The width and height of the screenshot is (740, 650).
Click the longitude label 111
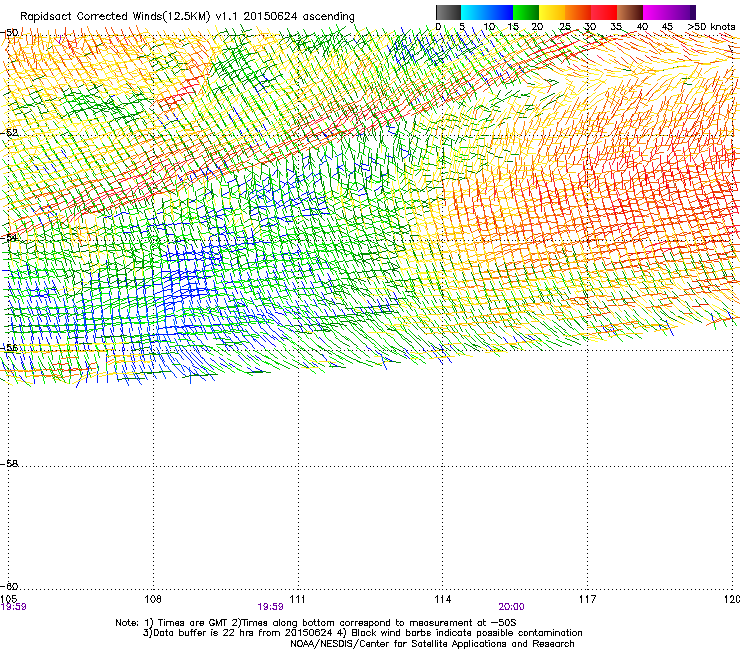(x=297, y=599)
